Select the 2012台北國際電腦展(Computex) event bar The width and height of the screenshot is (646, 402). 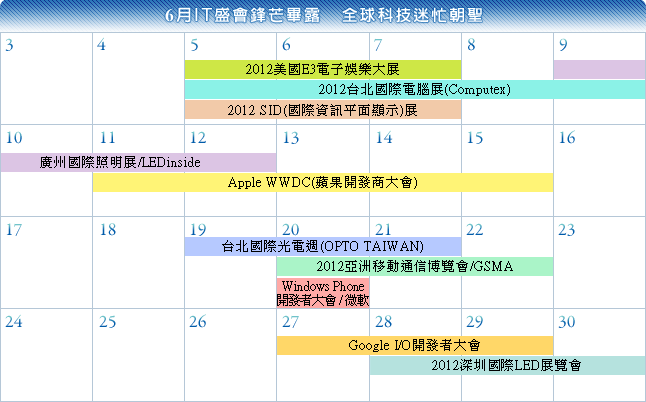414,89
